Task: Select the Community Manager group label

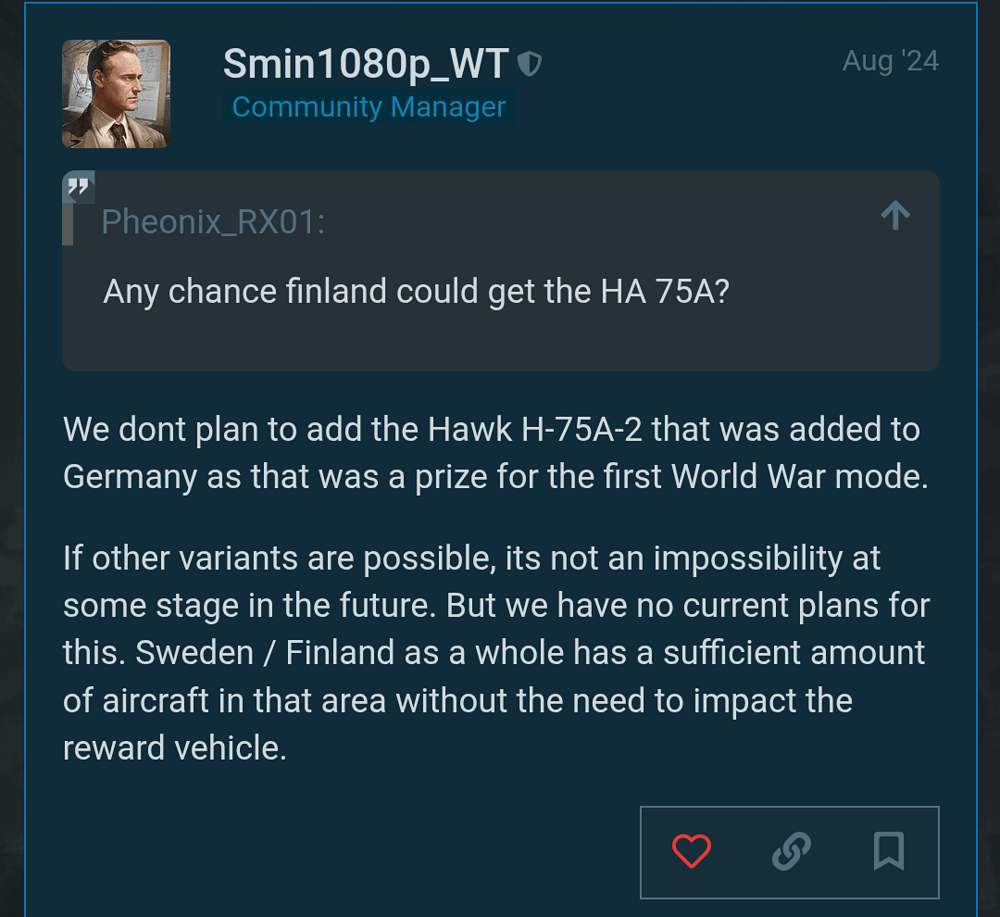Action: tap(368, 107)
